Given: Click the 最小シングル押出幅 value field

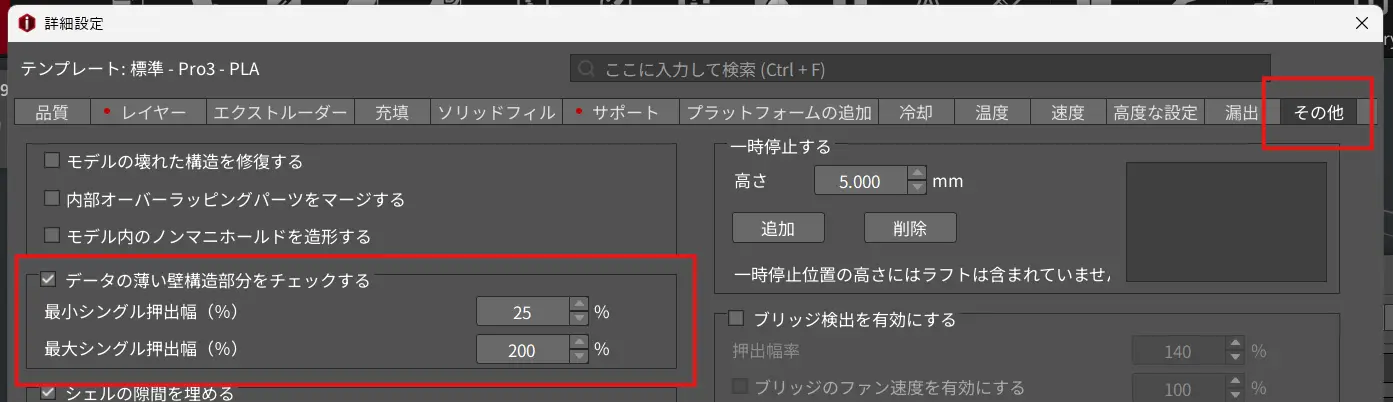Looking at the screenshot, I should pyautogui.click(x=522, y=312).
